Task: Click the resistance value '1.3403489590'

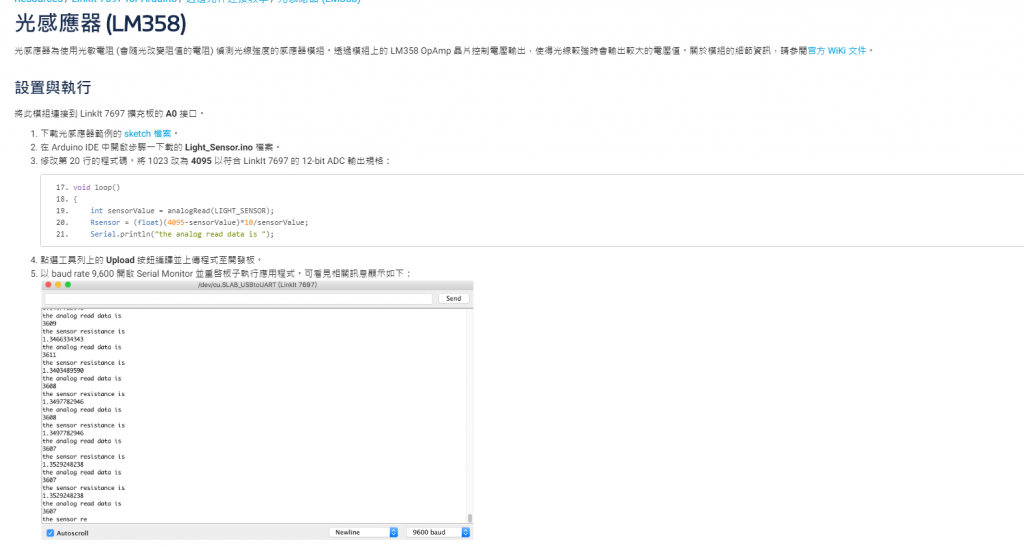Action: [63, 371]
